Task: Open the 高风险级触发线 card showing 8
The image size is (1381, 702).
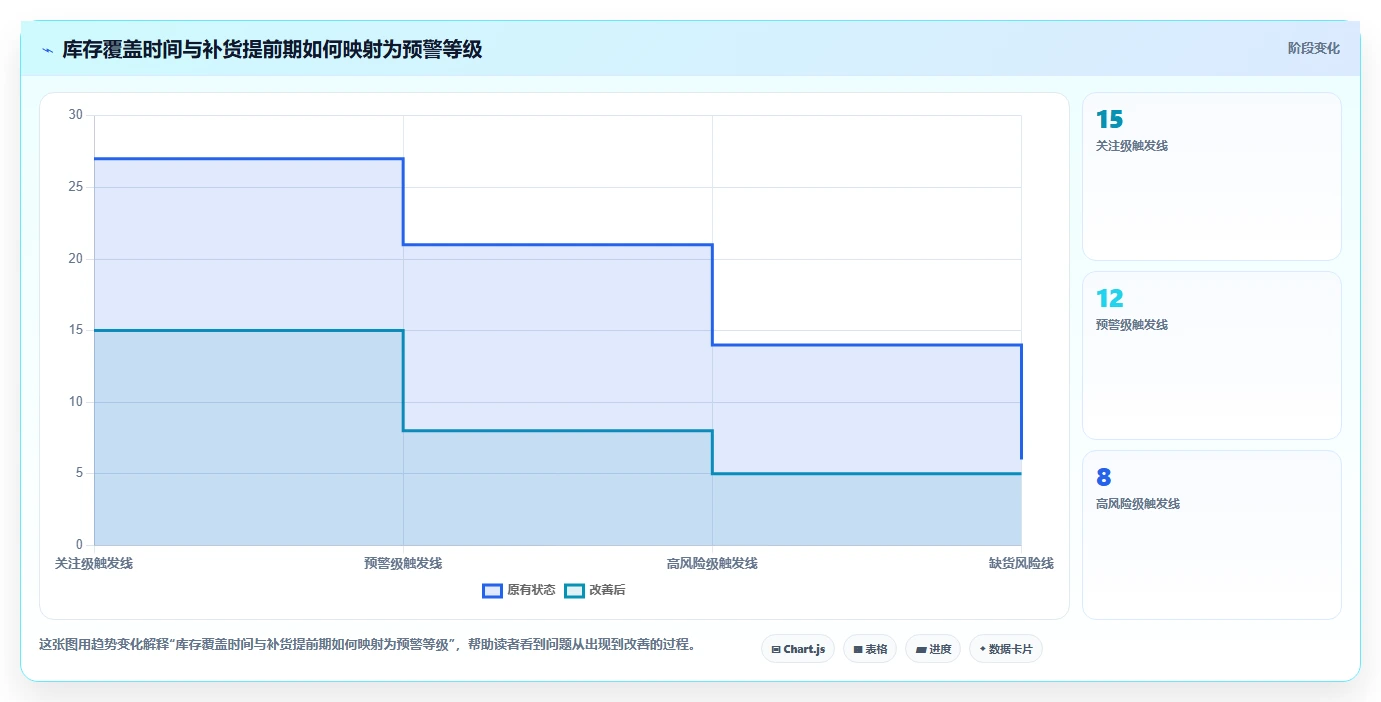Action: pyautogui.click(x=1211, y=535)
